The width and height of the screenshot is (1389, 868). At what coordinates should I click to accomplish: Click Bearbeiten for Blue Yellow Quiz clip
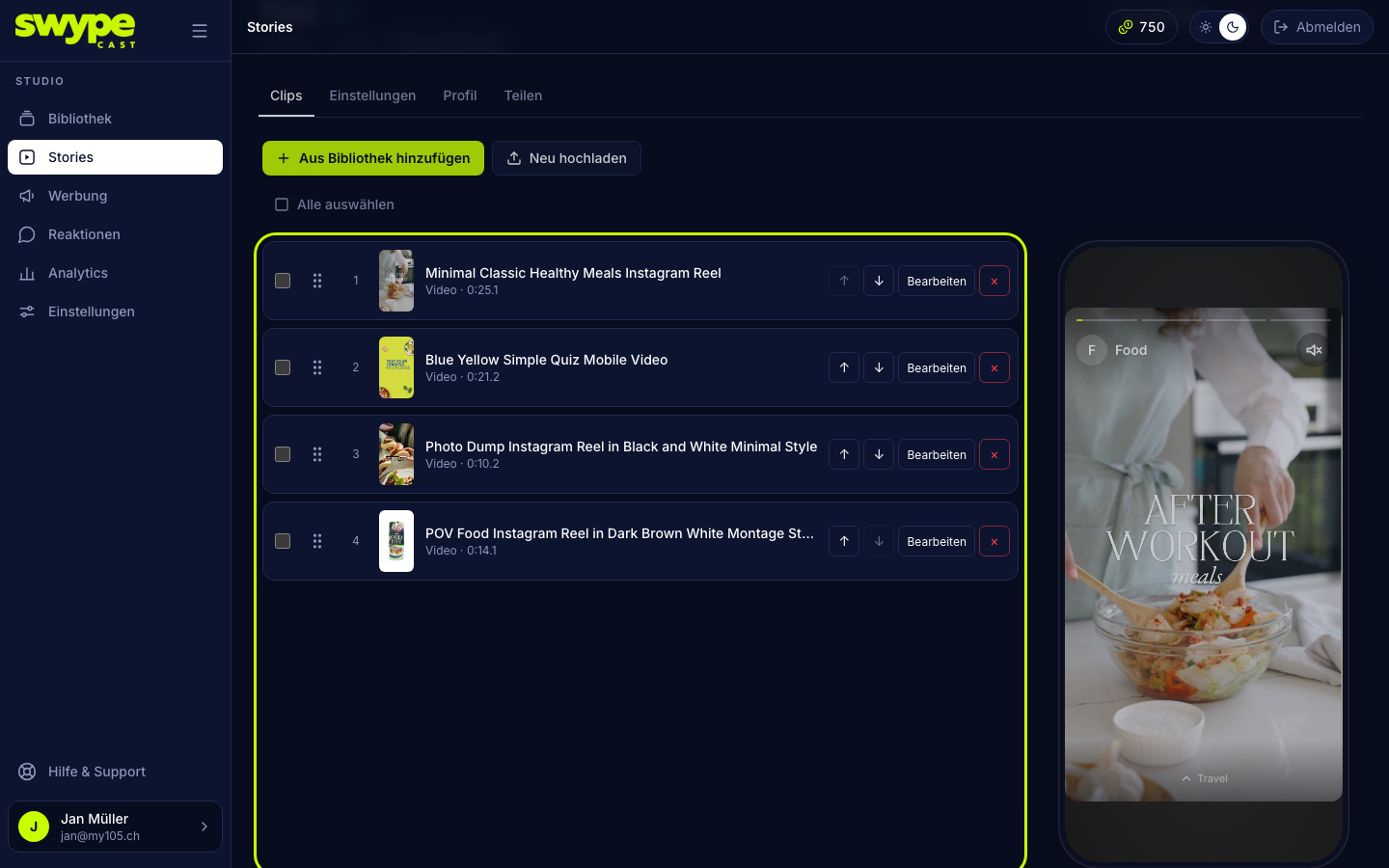point(937,367)
